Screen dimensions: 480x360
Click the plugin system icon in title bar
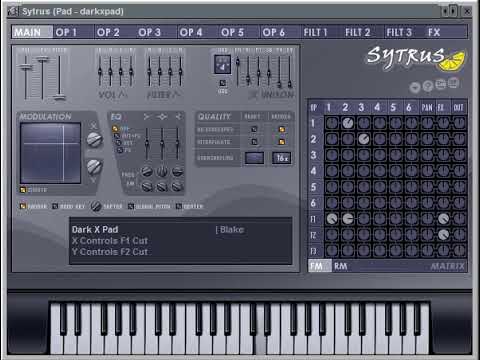point(13,11)
